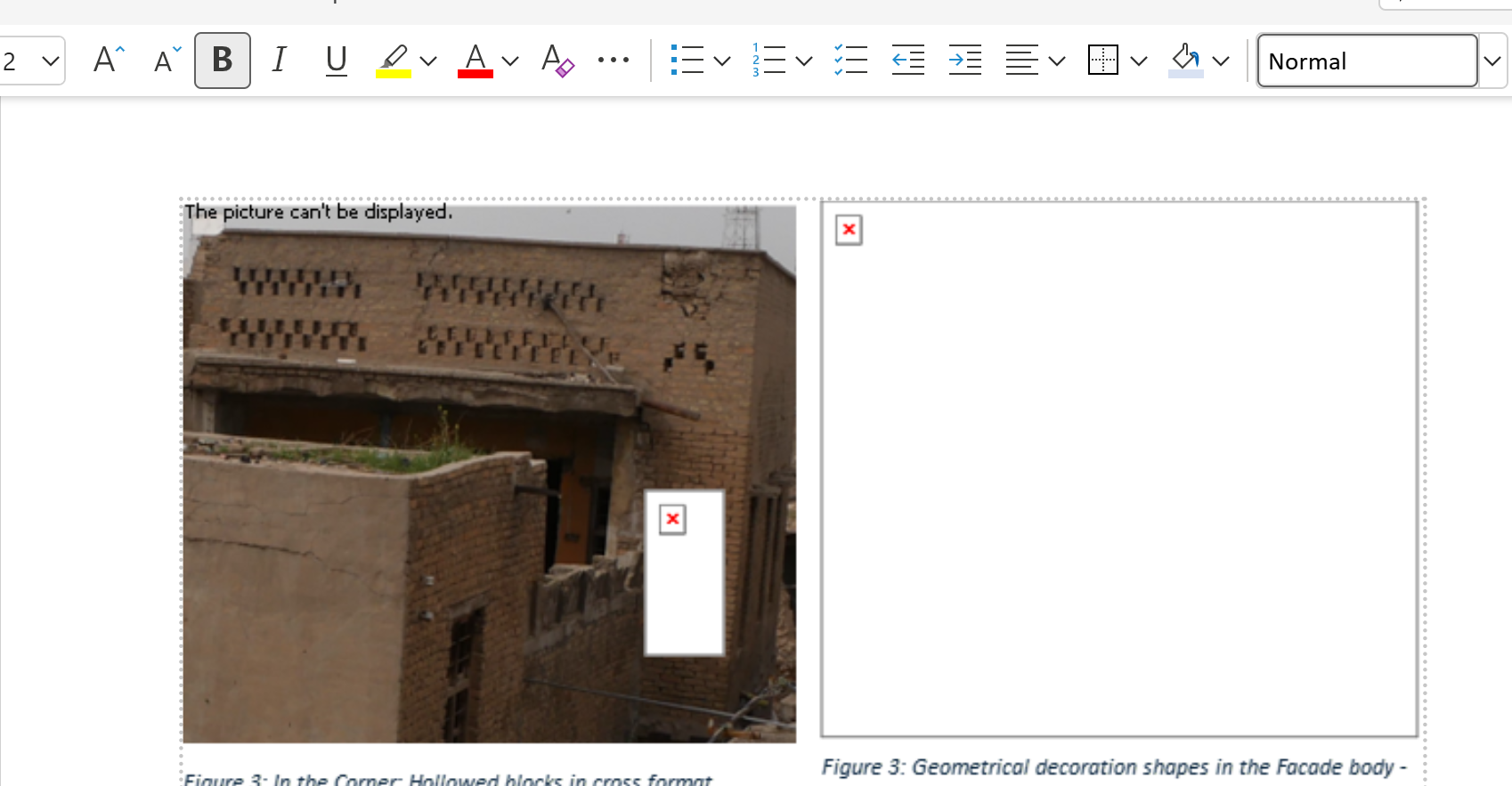Apply bulleted list
This screenshot has width=1512, height=786.
pos(687,61)
